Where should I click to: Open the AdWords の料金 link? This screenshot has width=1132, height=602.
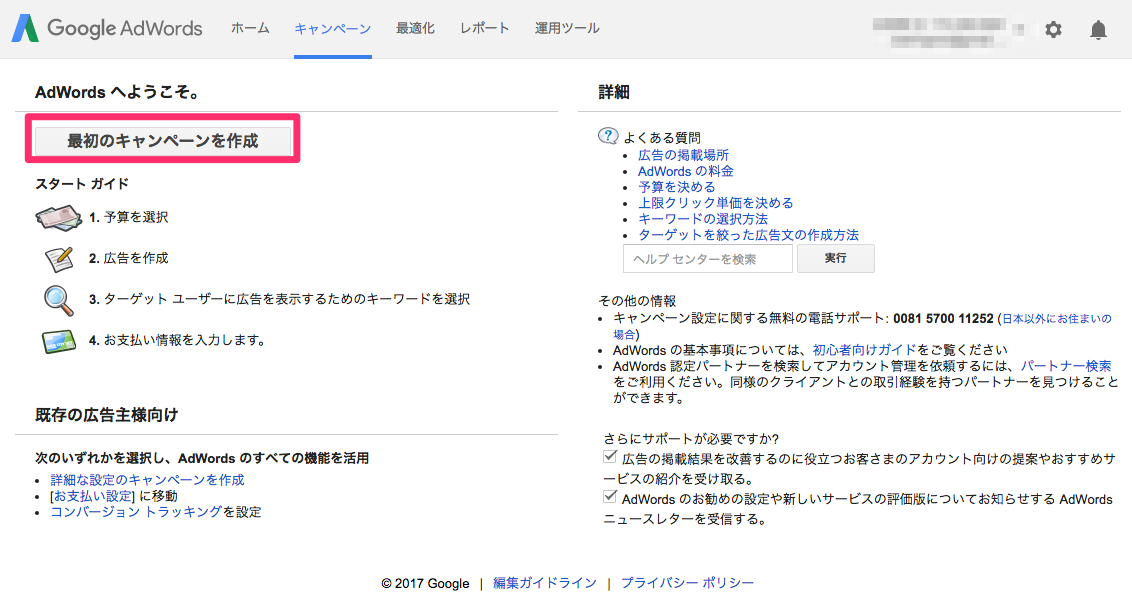tap(685, 171)
